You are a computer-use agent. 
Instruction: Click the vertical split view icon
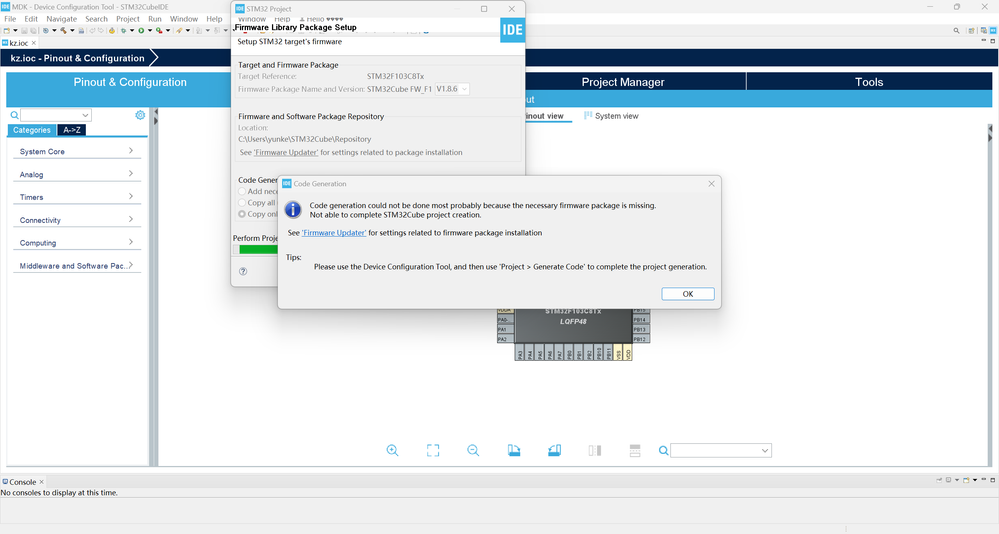point(594,451)
